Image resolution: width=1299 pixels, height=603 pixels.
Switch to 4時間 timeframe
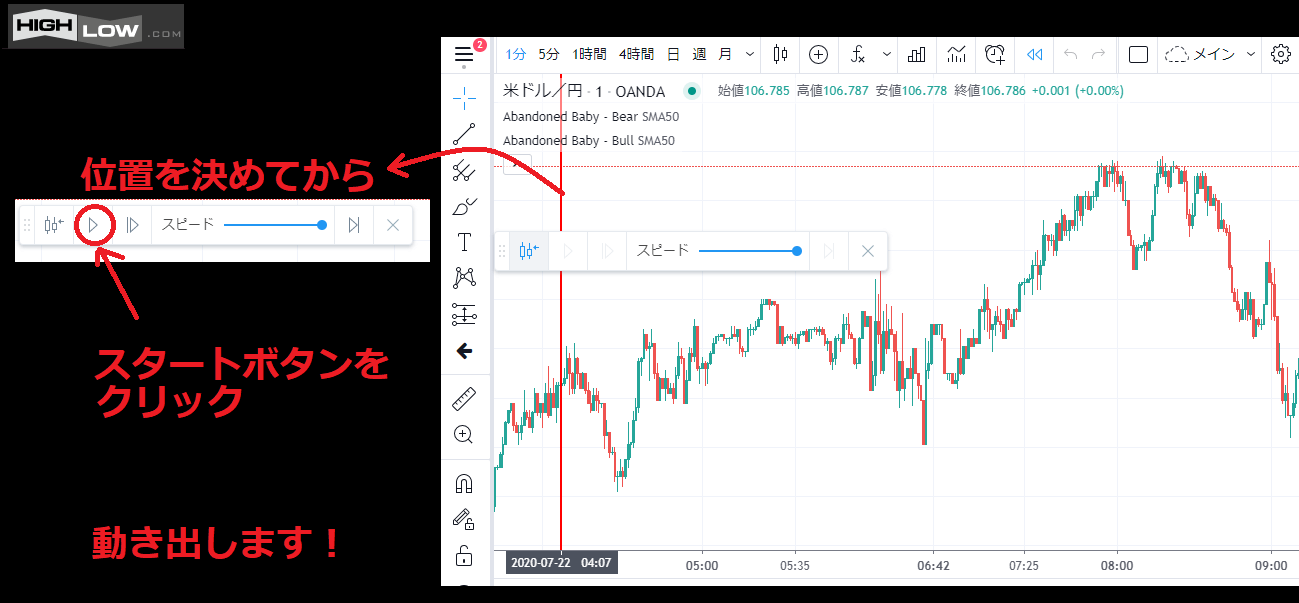click(x=636, y=55)
